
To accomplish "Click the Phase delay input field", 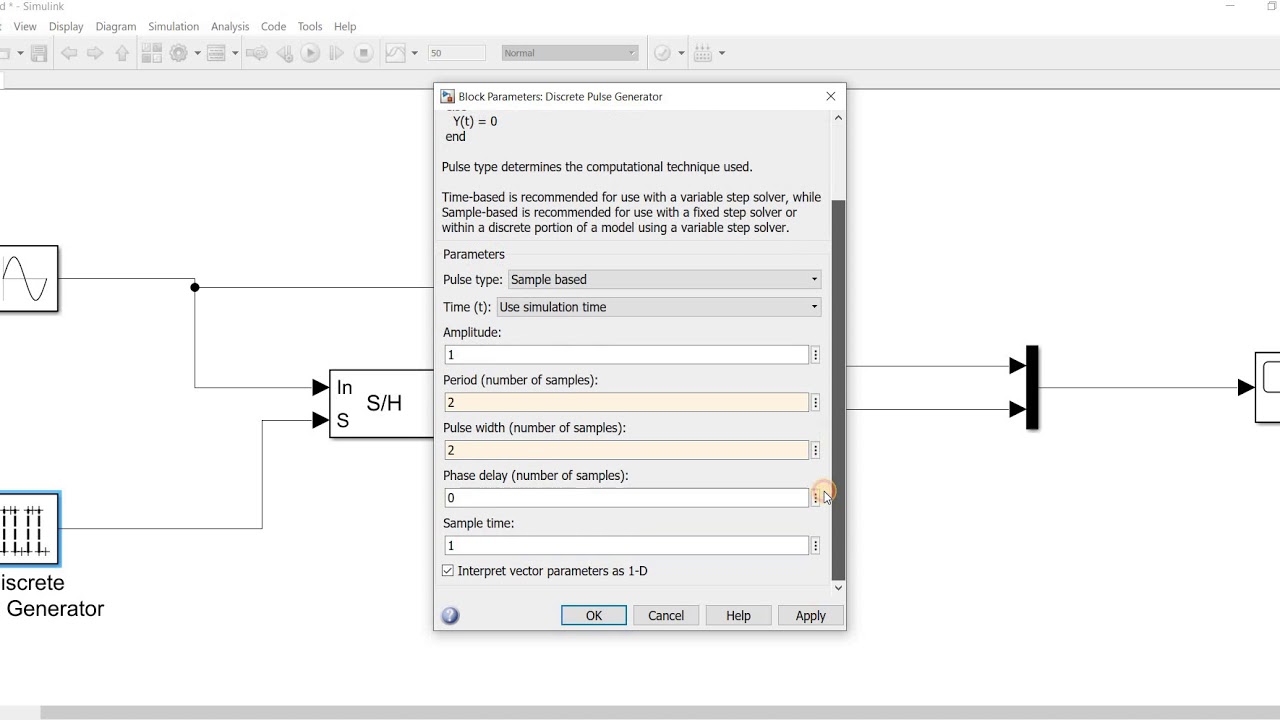I will click(626, 498).
